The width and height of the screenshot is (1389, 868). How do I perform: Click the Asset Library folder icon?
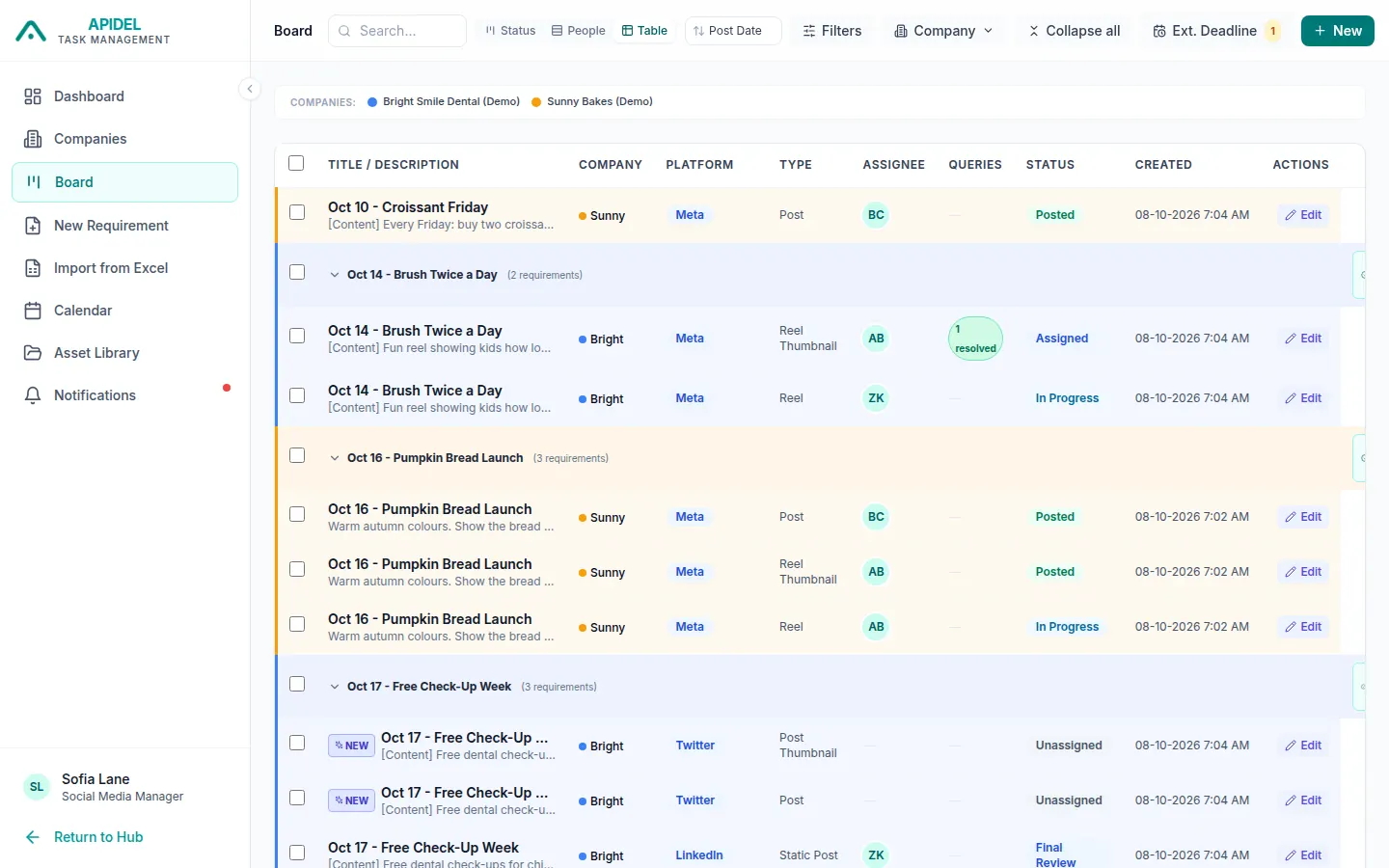33,353
